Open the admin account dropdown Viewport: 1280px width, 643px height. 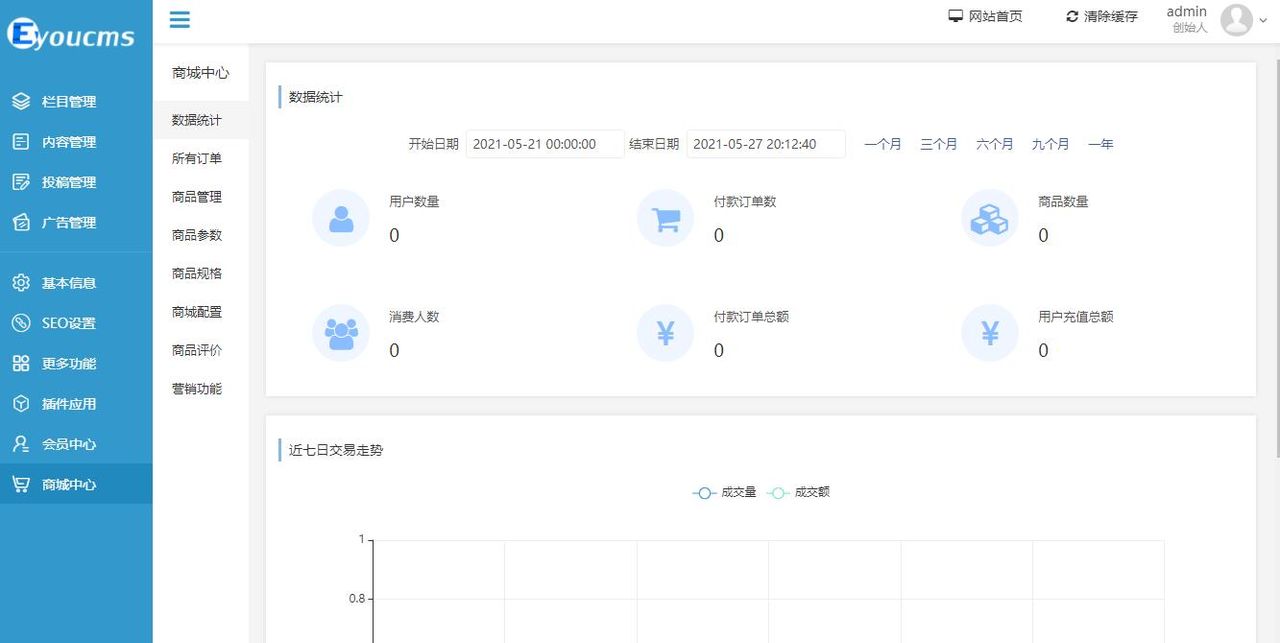[1263, 21]
